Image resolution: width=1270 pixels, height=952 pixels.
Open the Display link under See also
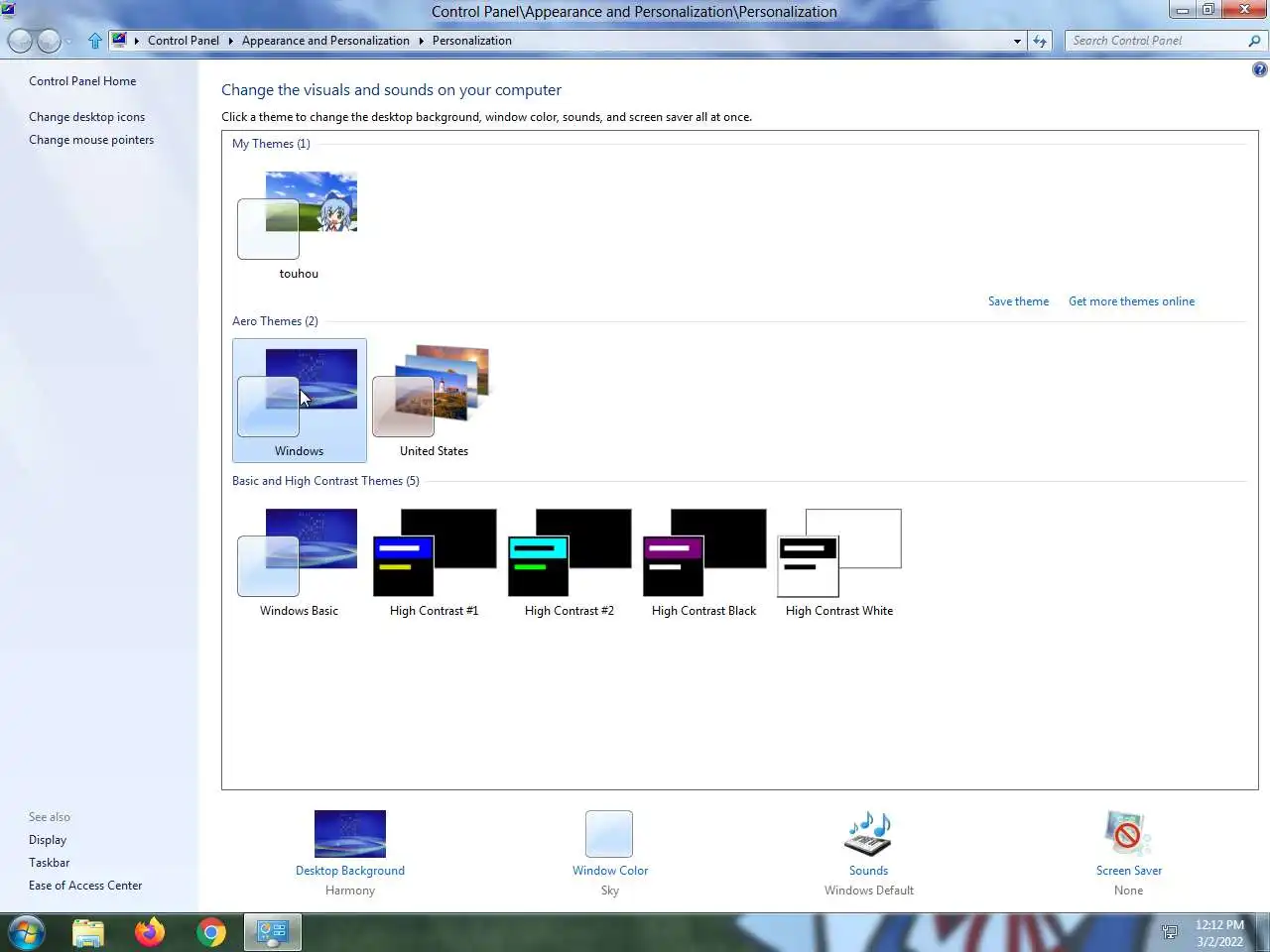(x=48, y=840)
